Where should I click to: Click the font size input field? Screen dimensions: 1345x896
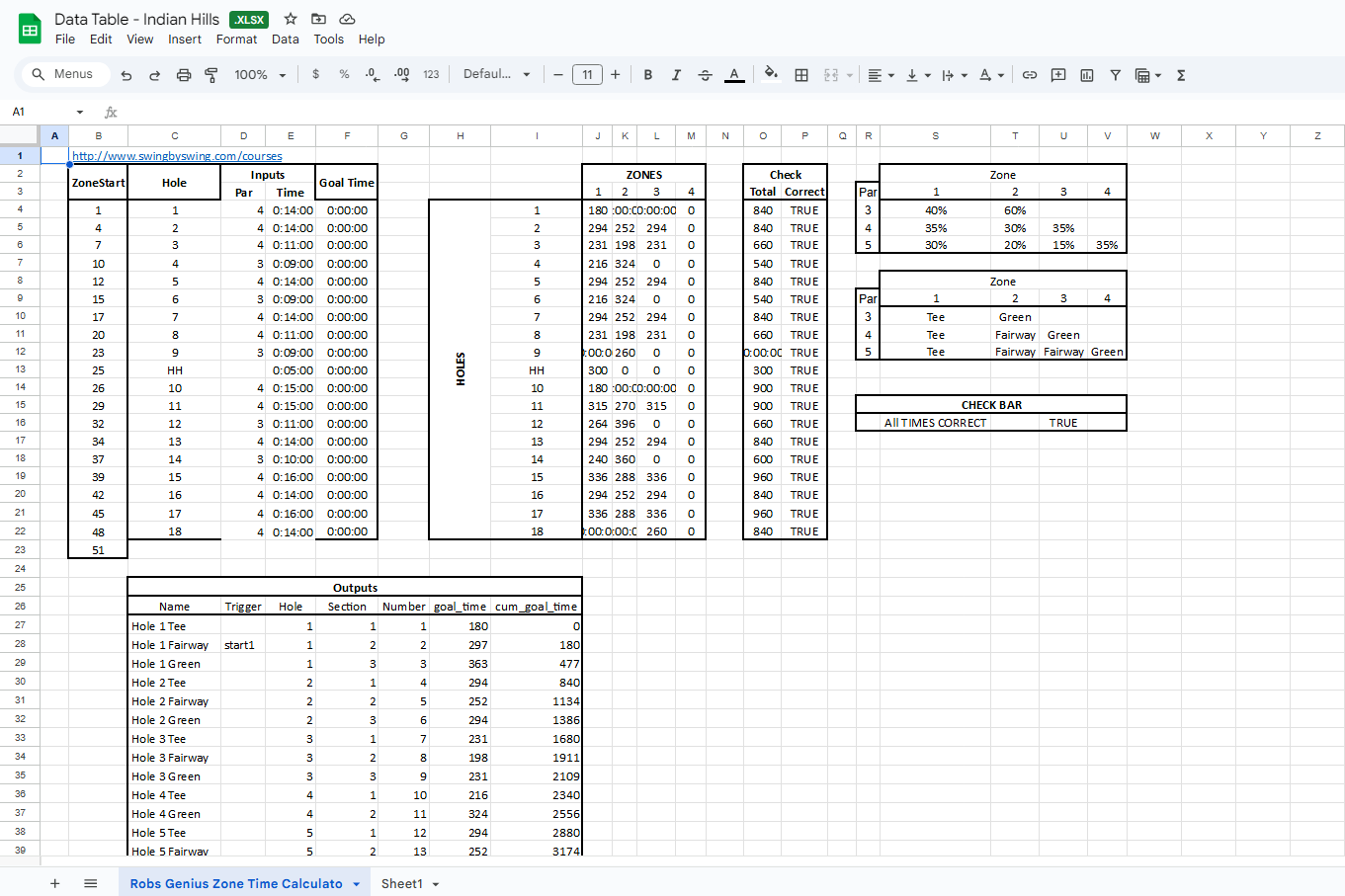(x=587, y=75)
